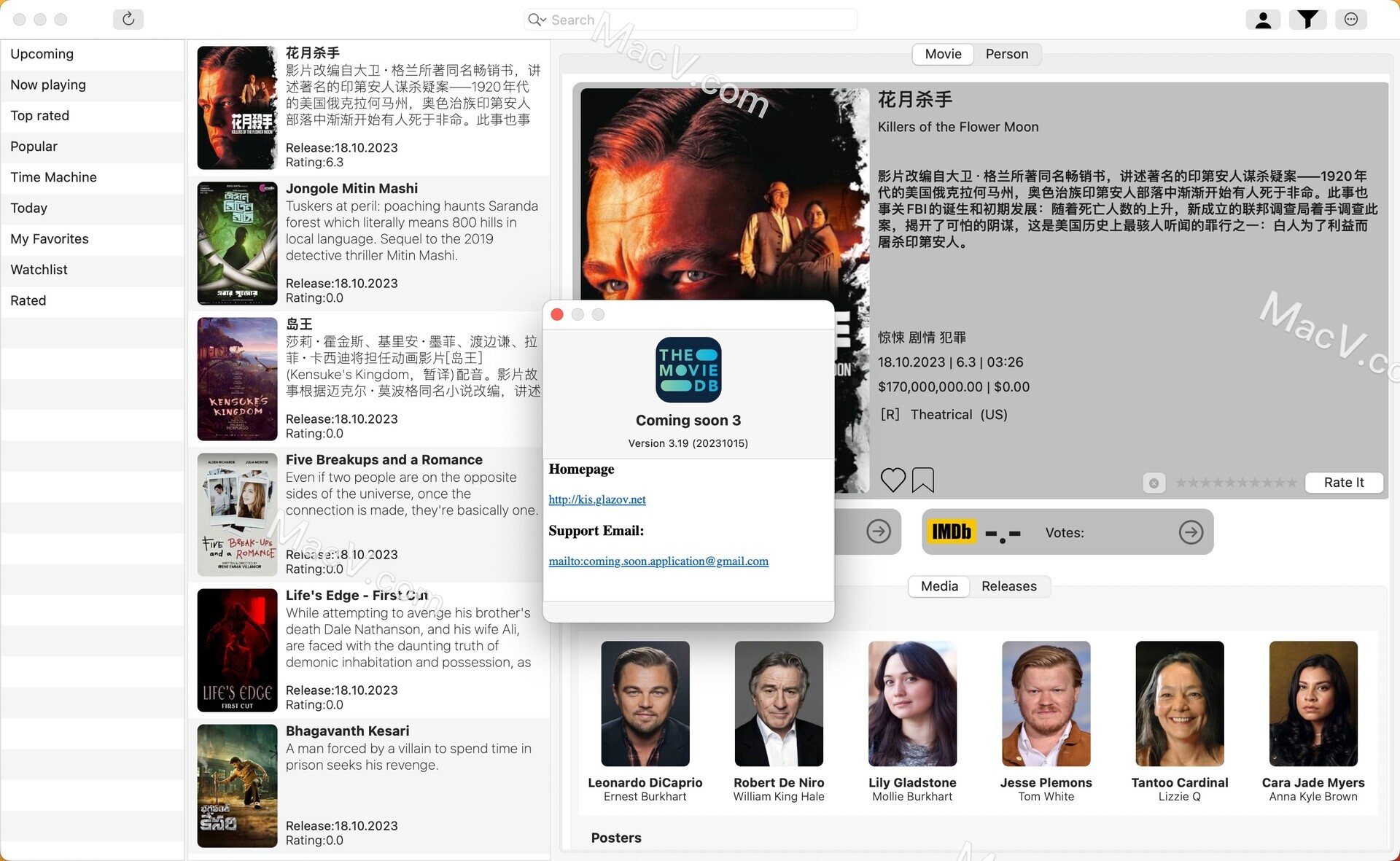Select Life's Edge First Cut poster
1400x861 pixels.
point(237,650)
